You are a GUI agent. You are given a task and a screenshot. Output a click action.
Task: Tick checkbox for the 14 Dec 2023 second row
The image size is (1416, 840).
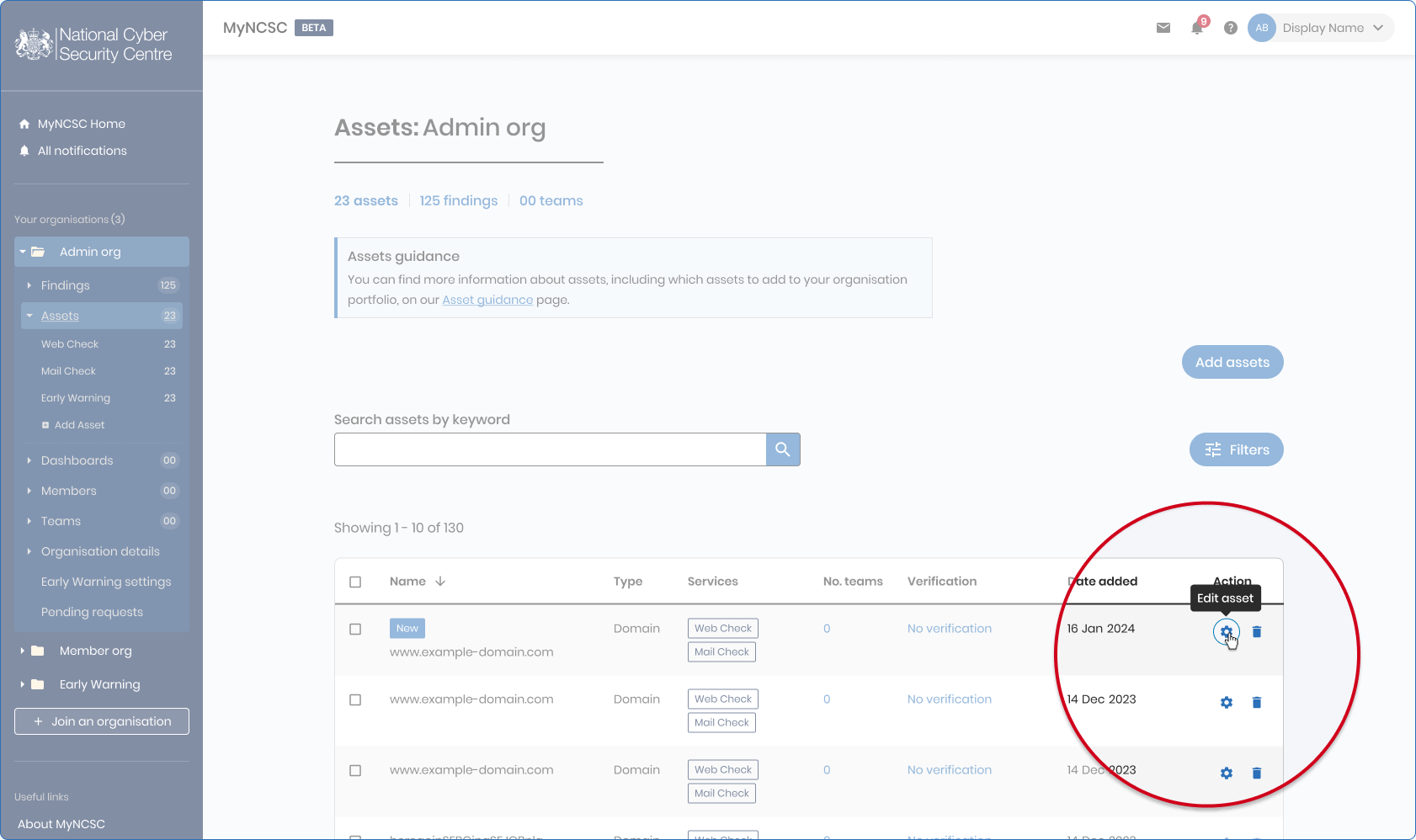[355, 699]
